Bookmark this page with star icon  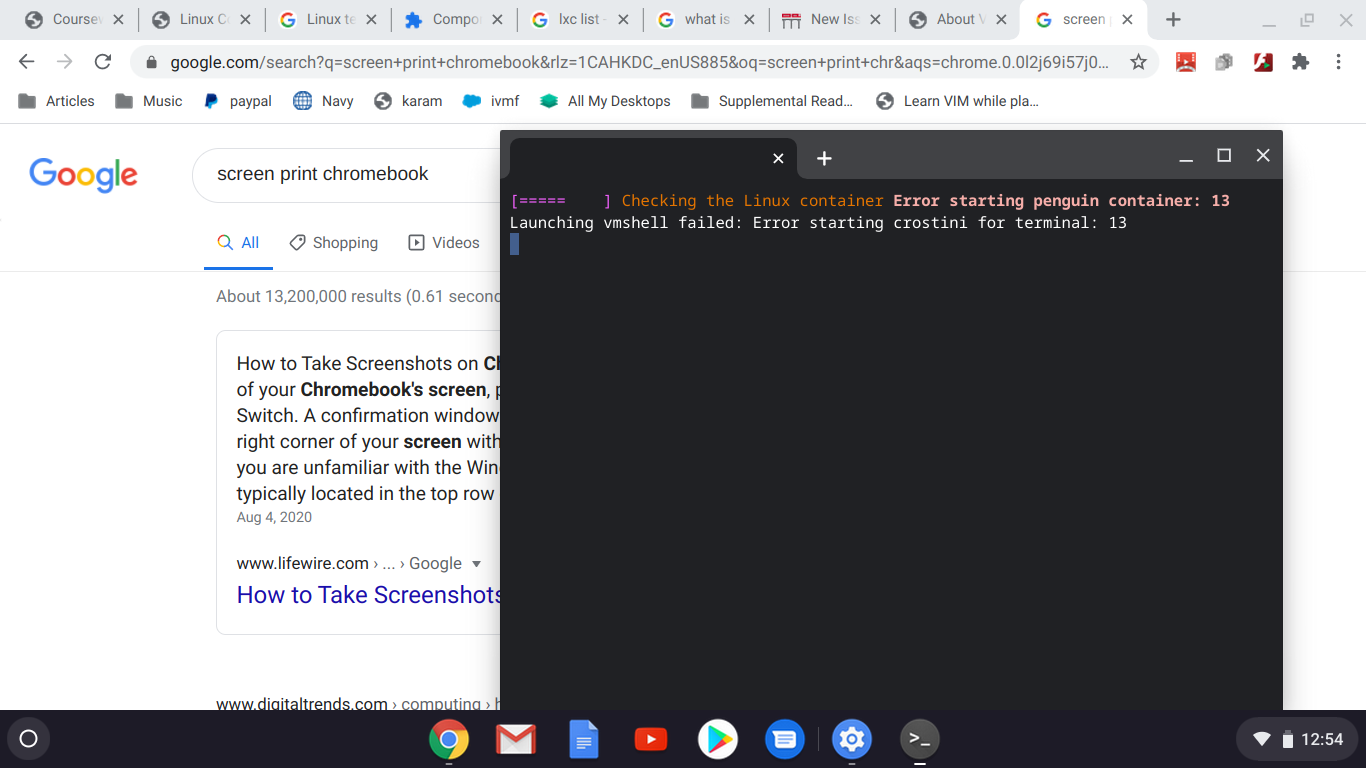pyautogui.click(x=1138, y=62)
